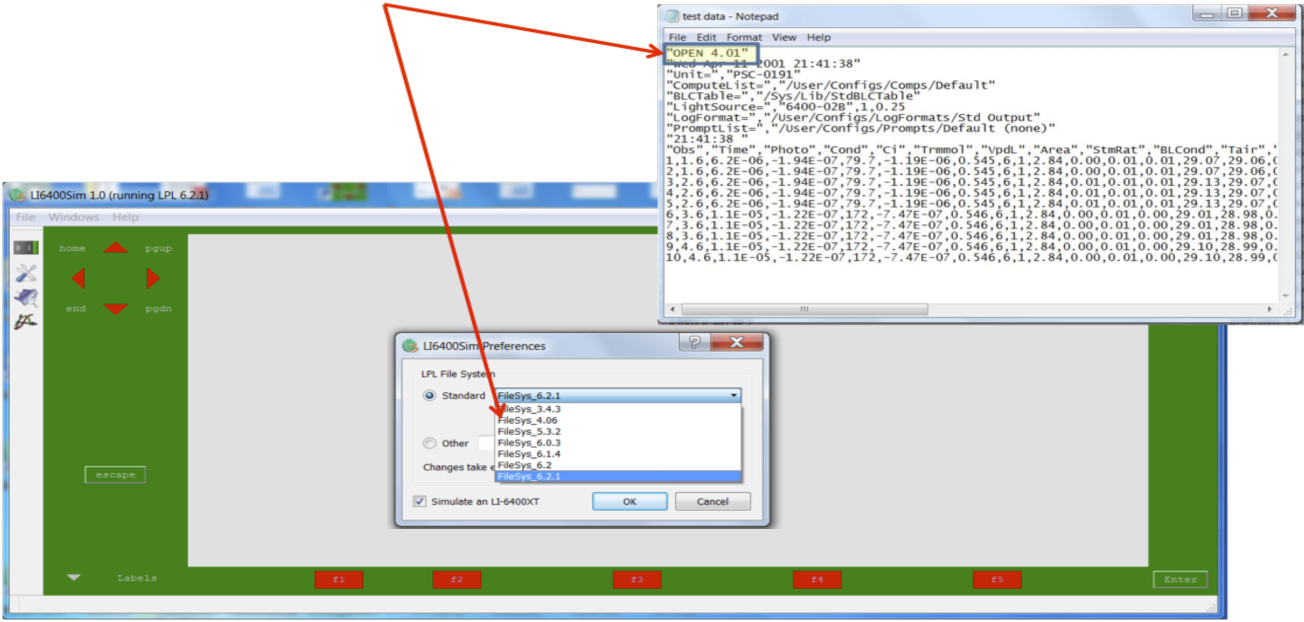Open LI6400Sim Windows menu
Image resolution: width=1304 pixels, height=622 pixels.
coord(74,217)
